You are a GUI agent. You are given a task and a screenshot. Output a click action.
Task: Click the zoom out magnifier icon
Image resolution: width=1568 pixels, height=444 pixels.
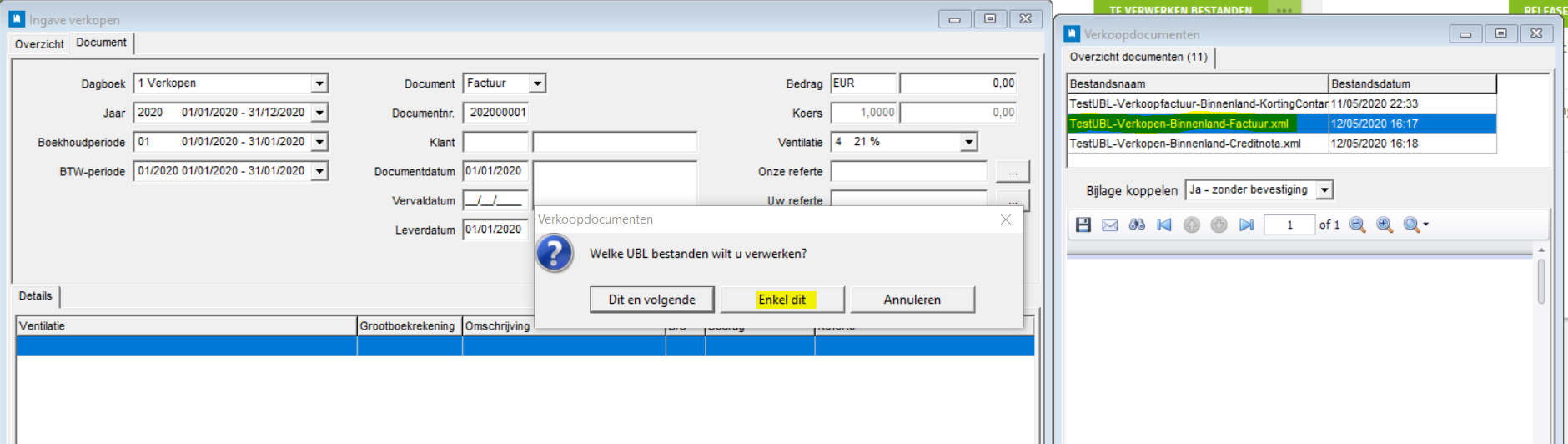[1357, 225]
